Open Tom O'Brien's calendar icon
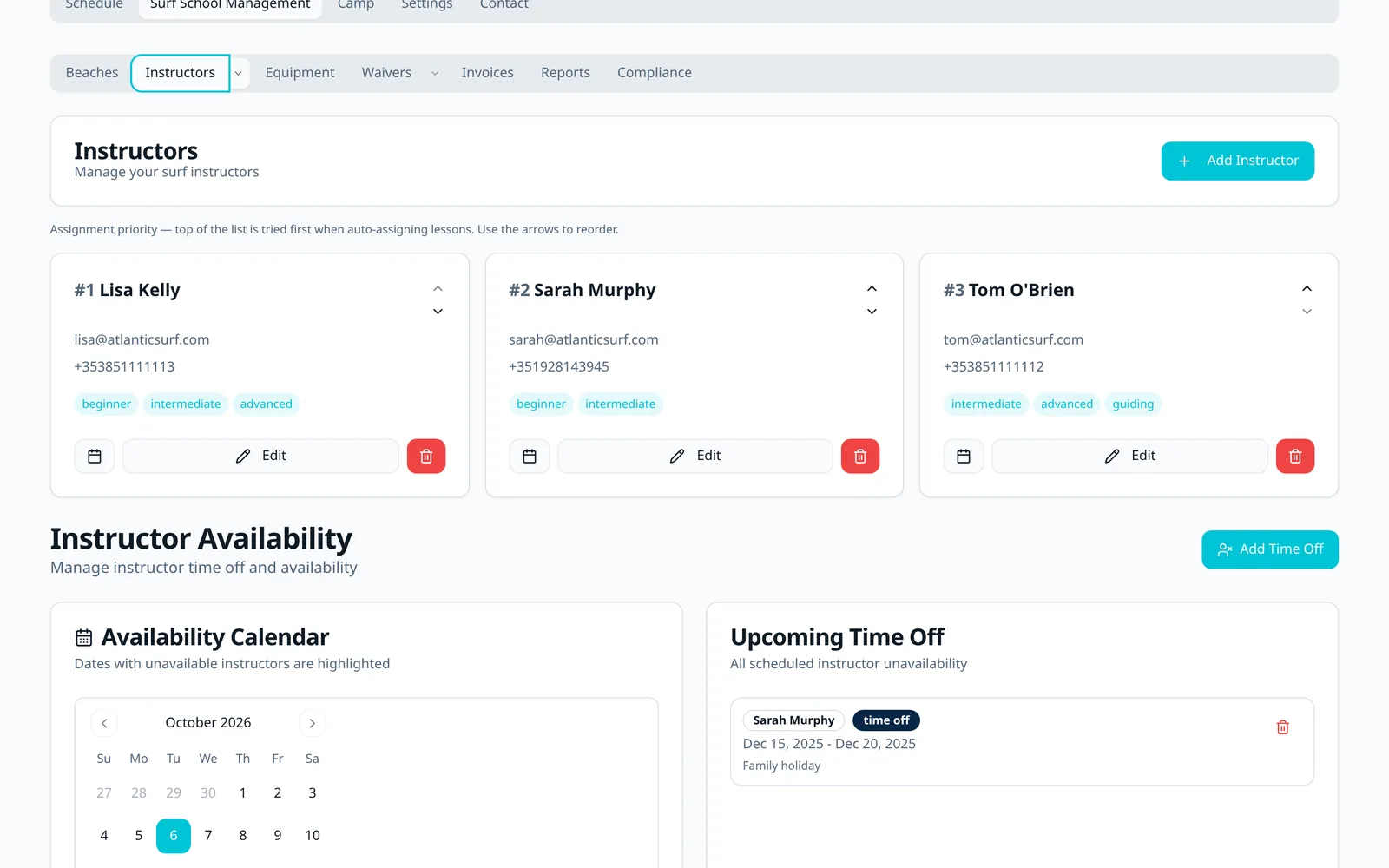 tap(964, 456)
